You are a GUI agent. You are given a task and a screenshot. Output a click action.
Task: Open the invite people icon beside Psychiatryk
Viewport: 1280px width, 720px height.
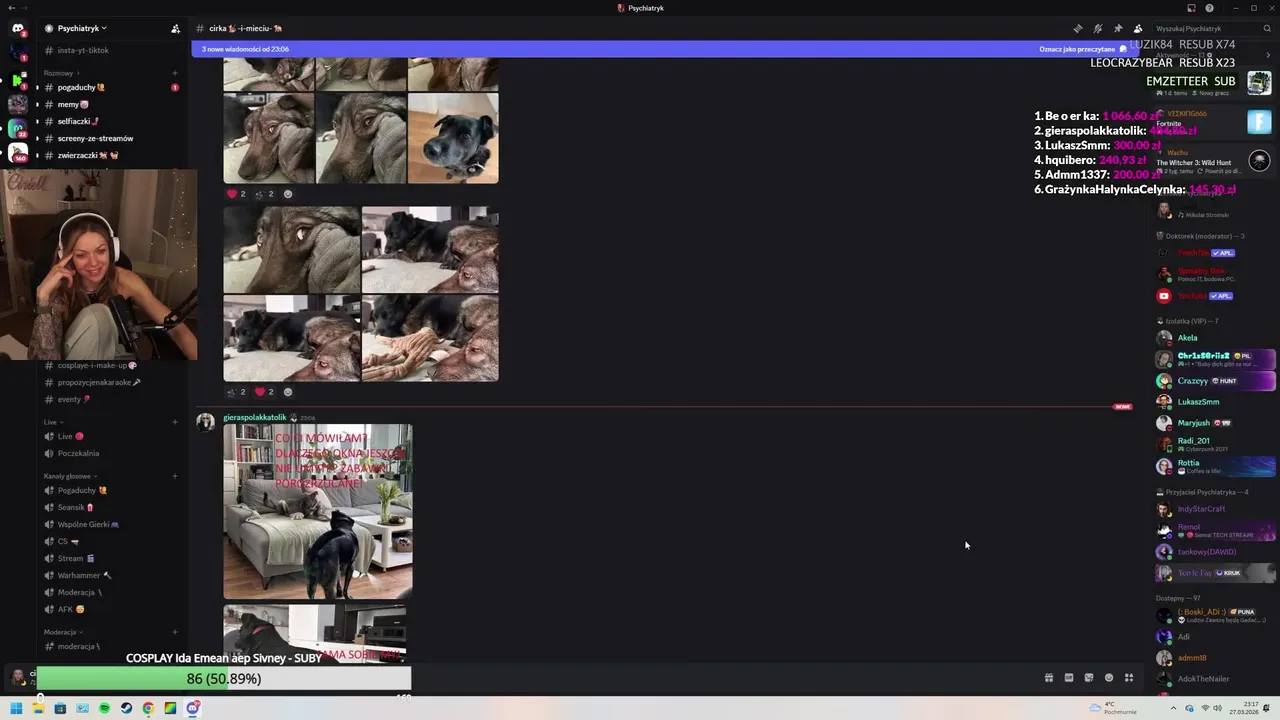coord(176,29)
